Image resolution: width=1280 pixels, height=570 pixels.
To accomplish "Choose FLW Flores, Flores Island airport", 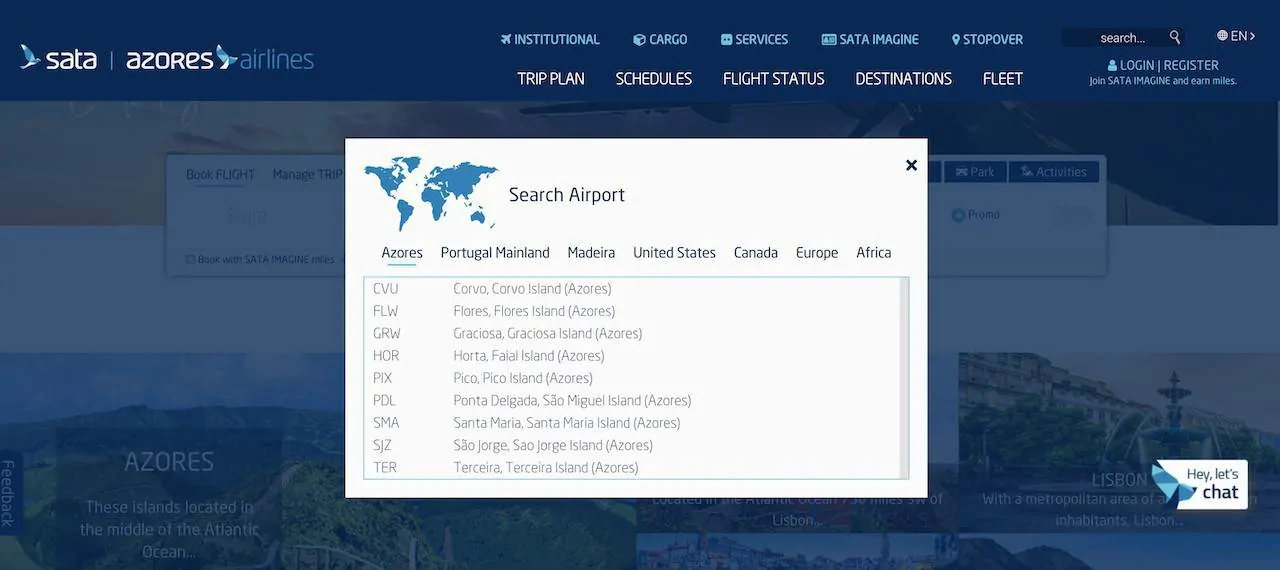I will pos(632,311).
